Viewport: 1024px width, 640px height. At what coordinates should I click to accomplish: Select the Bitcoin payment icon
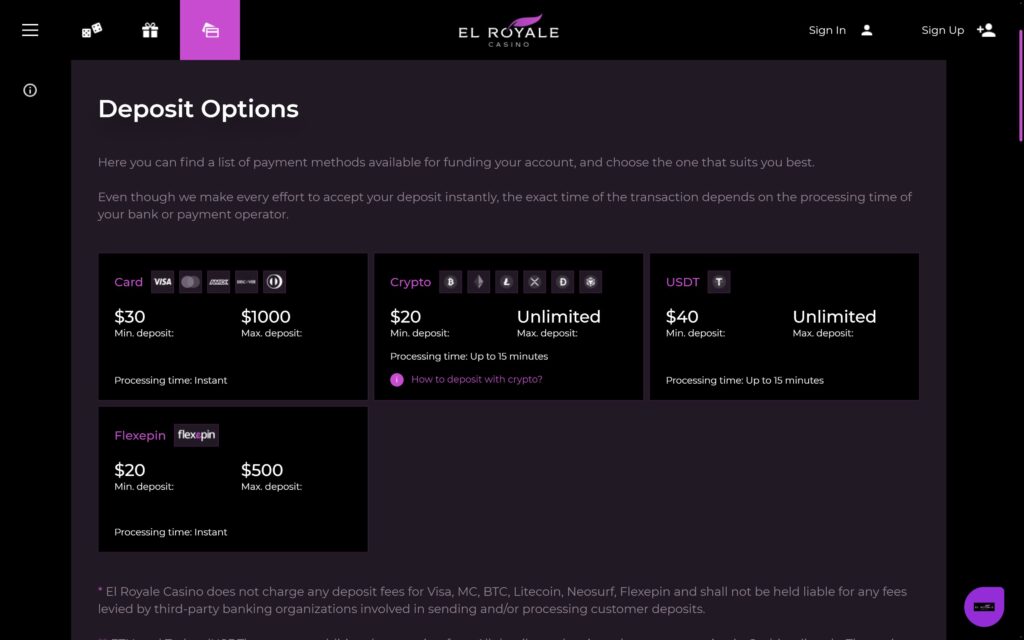(x=451, y=282)
